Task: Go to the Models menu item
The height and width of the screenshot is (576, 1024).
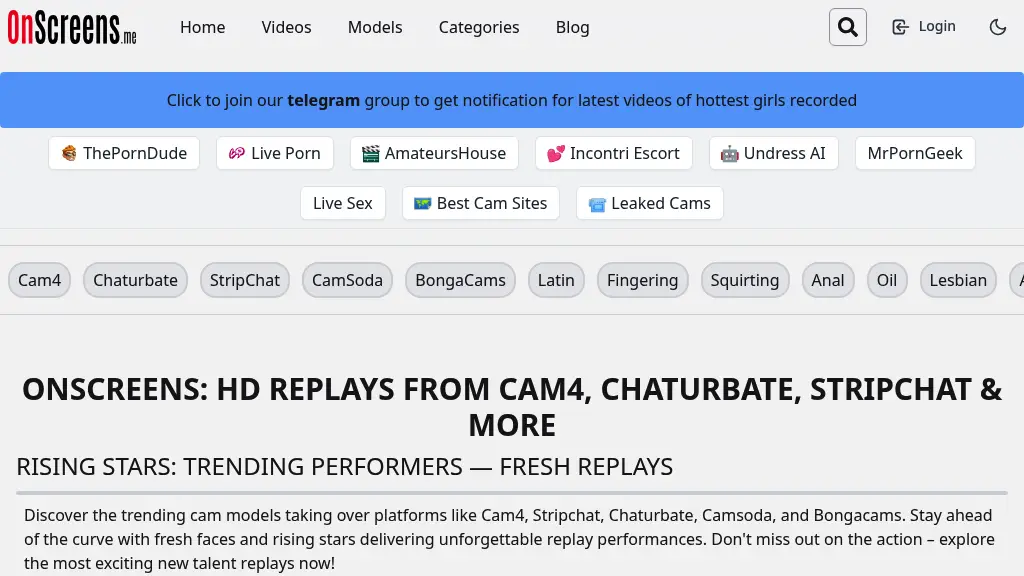Action: 375,27
